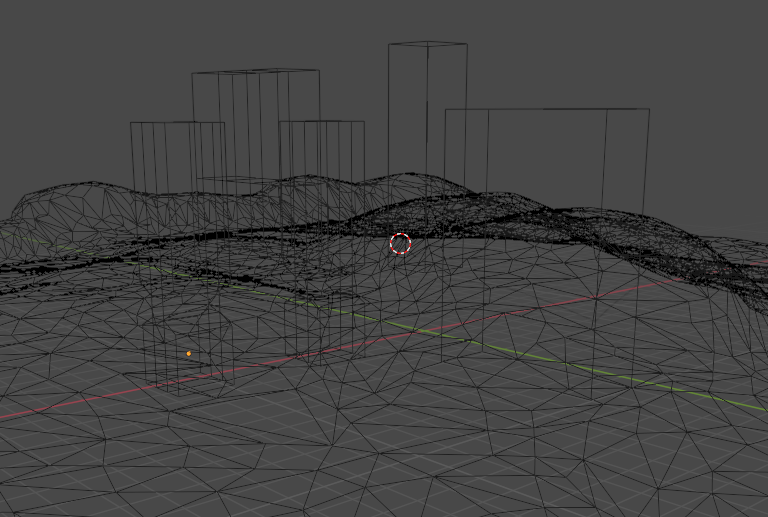
Task: Click top edge of the wide right box
Action: [x=547, y=109]
